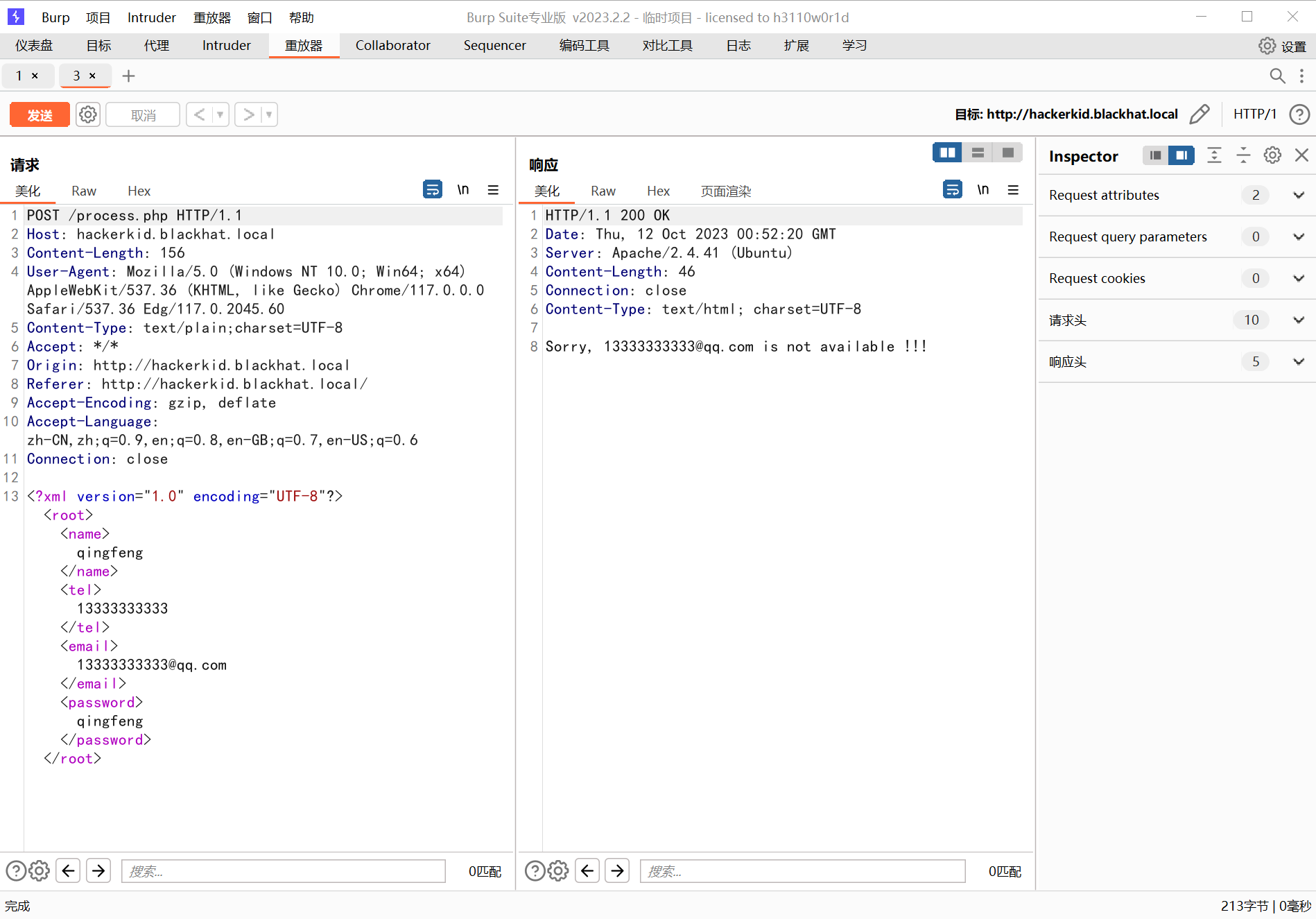
Task: Switch to Repeater tab 1
Action: point(19,76)
